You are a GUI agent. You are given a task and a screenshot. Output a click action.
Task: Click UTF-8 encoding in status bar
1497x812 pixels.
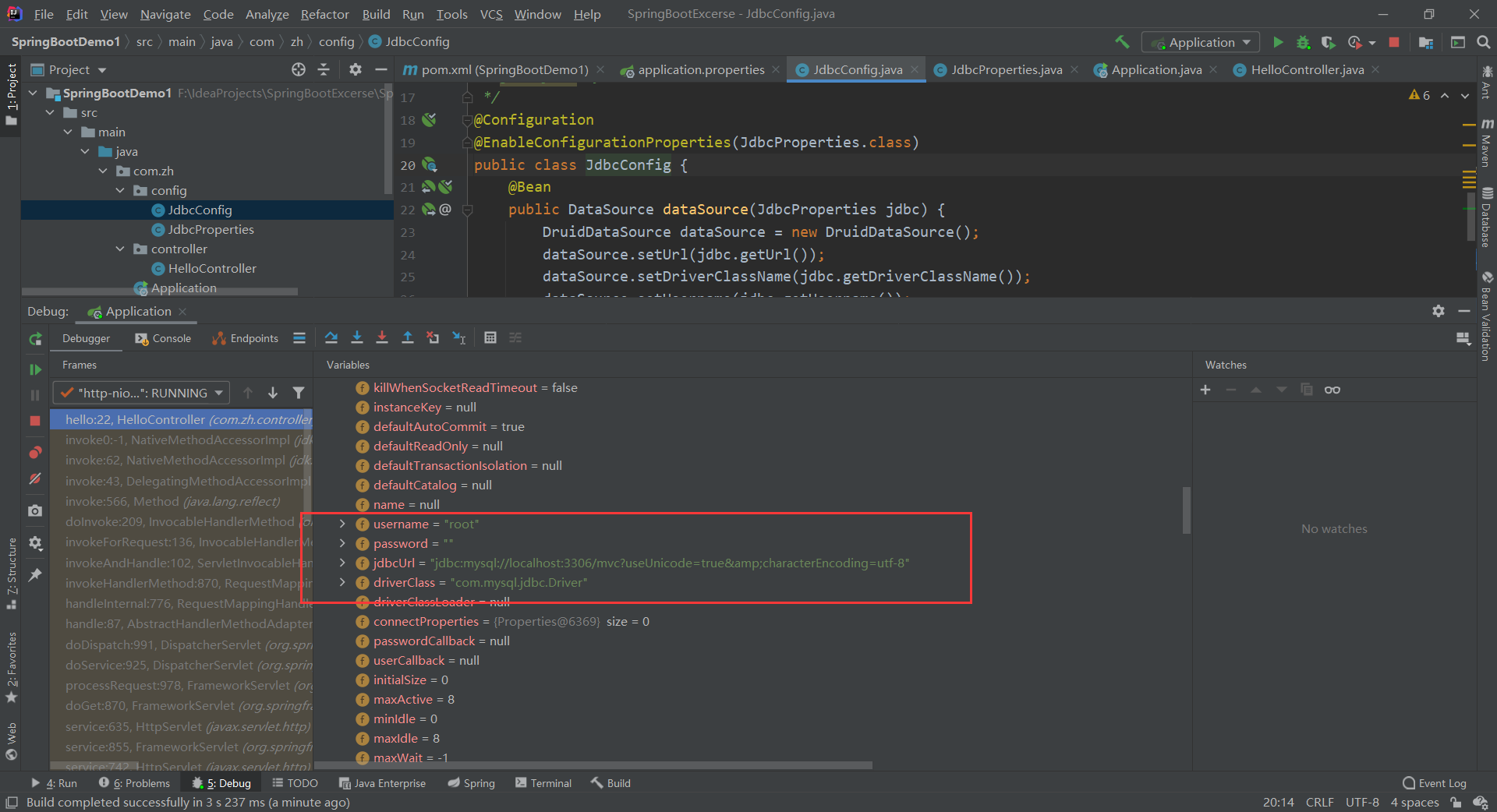[x=1362, y=802]
